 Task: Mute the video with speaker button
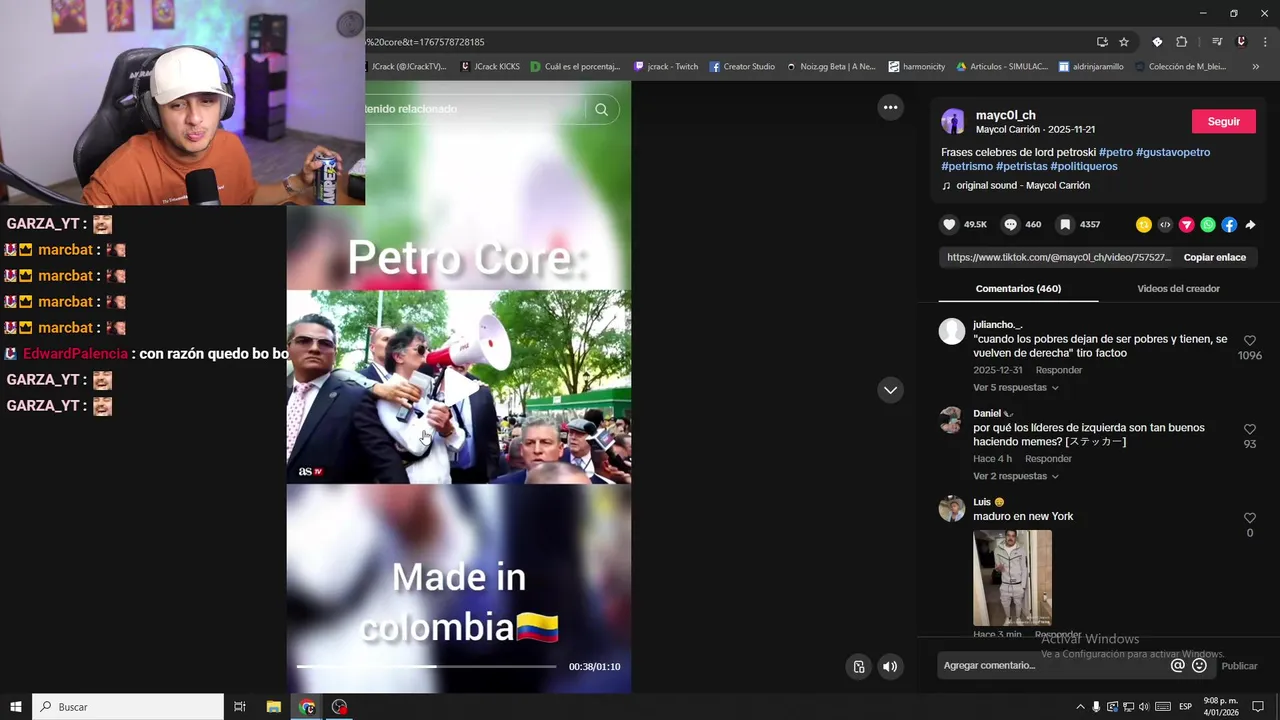890,667
